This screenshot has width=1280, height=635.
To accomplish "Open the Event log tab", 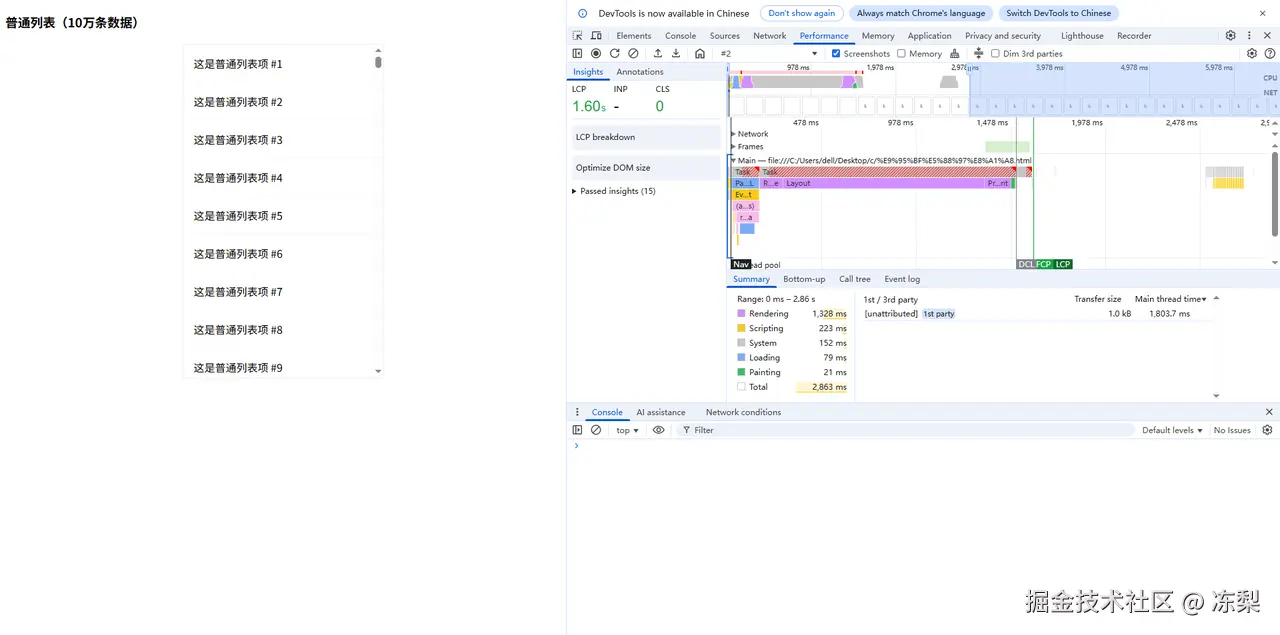I will [902, 279].
